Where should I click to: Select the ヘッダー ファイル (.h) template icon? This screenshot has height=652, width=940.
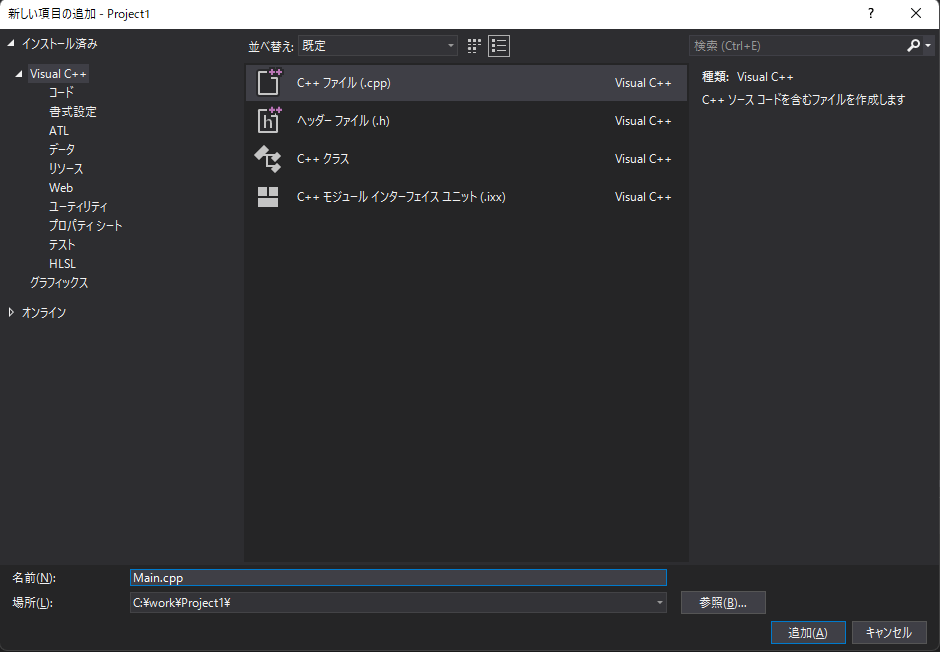(269, 120)
